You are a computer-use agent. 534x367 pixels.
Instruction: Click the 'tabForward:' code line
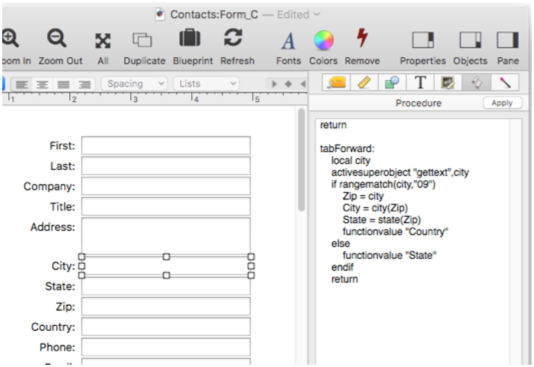(x=347, y=149)
